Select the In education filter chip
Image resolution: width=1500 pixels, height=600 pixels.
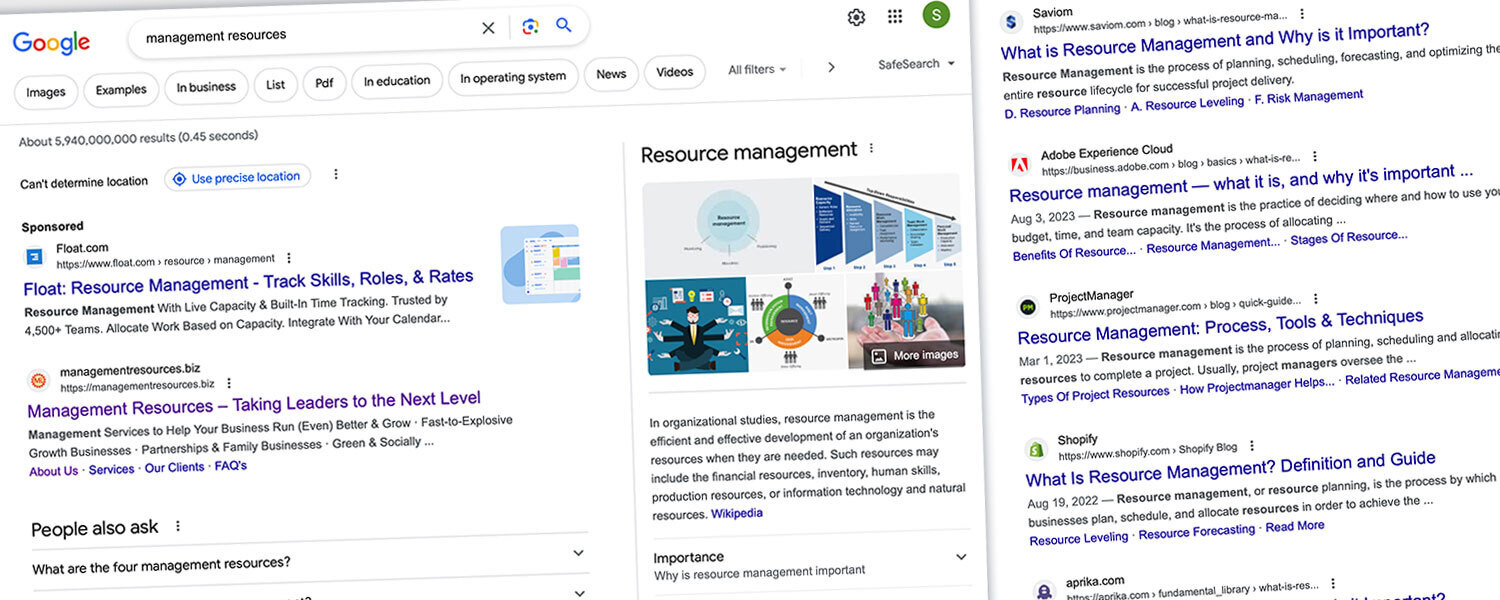pos(397,81)
